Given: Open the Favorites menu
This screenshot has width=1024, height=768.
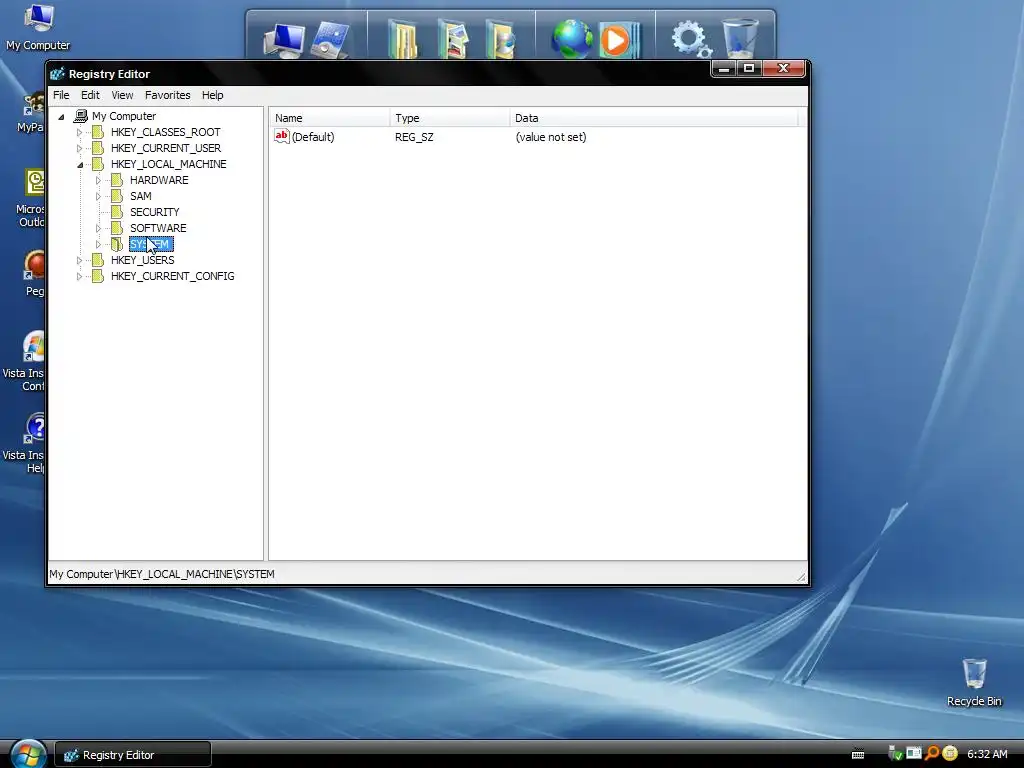Looking at the screenshot, I should (x=168, y=95).
